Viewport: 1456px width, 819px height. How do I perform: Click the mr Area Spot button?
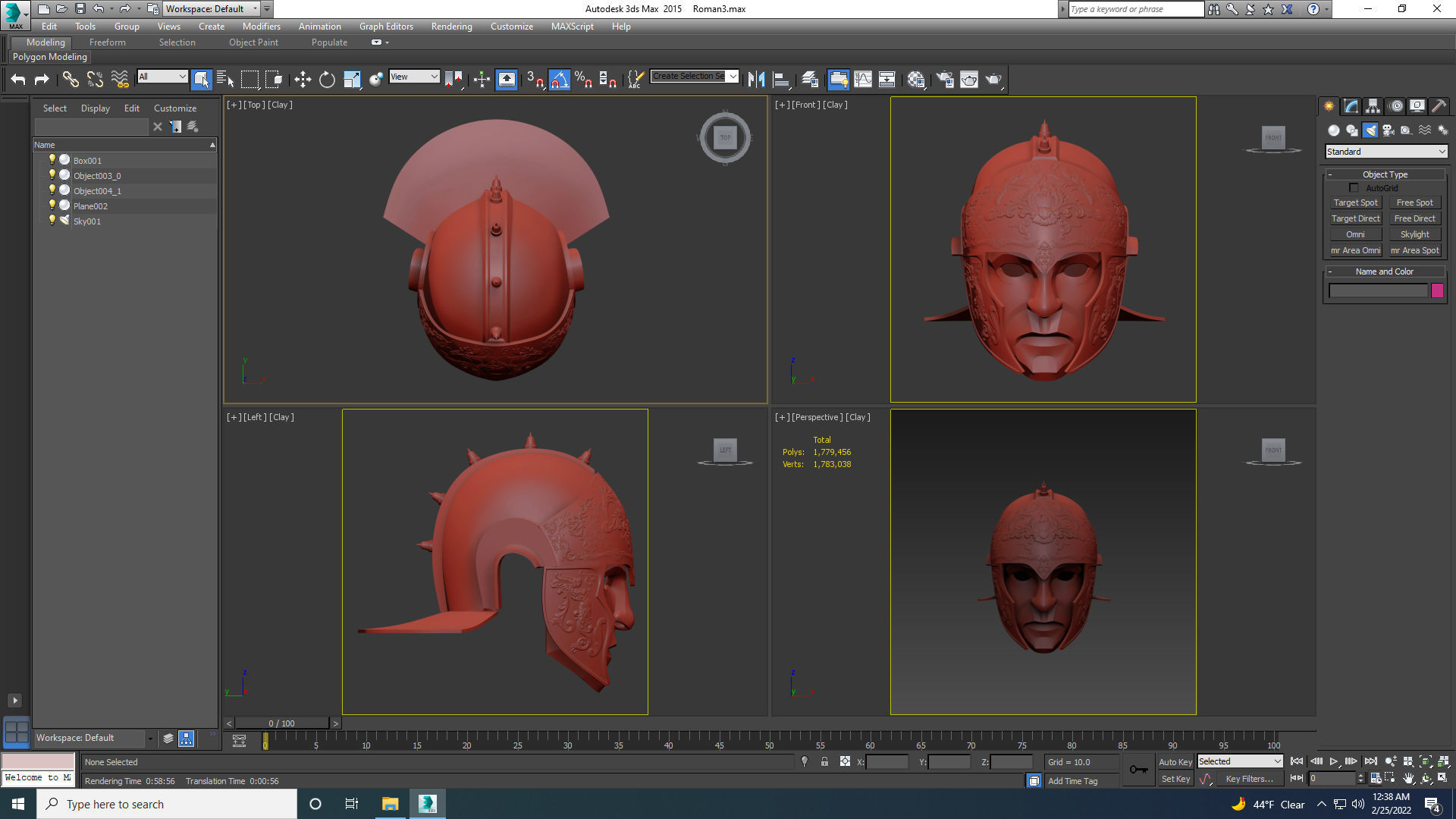coord(1415,250)
